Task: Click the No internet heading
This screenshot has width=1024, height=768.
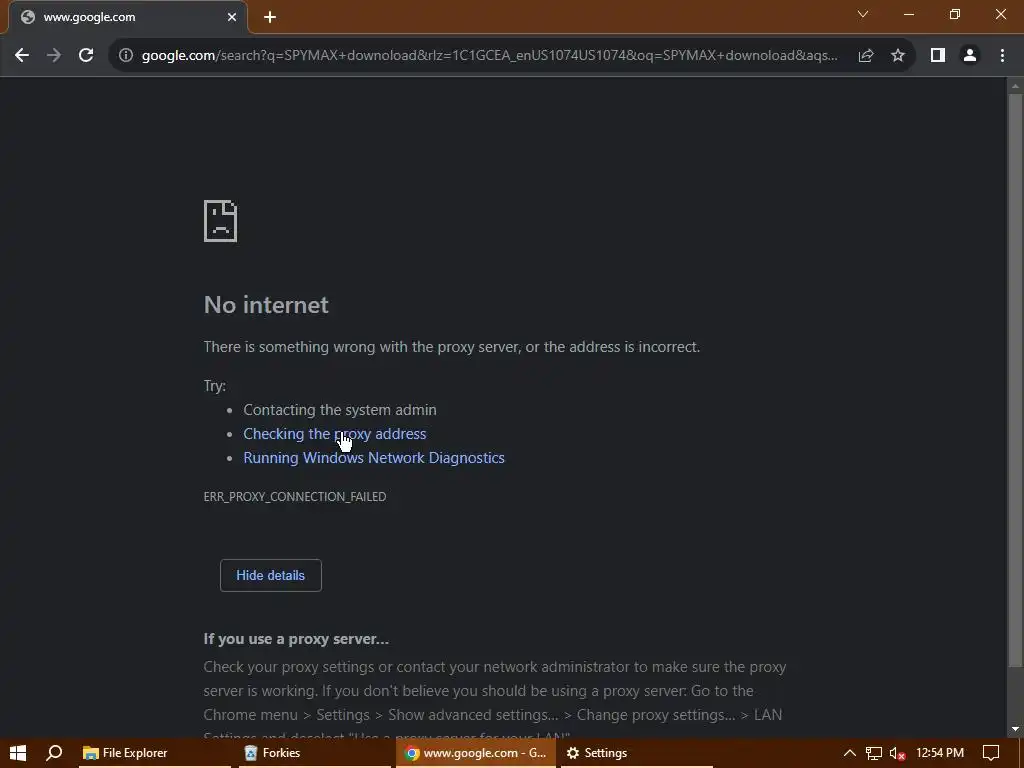Action: coord(266,305)
